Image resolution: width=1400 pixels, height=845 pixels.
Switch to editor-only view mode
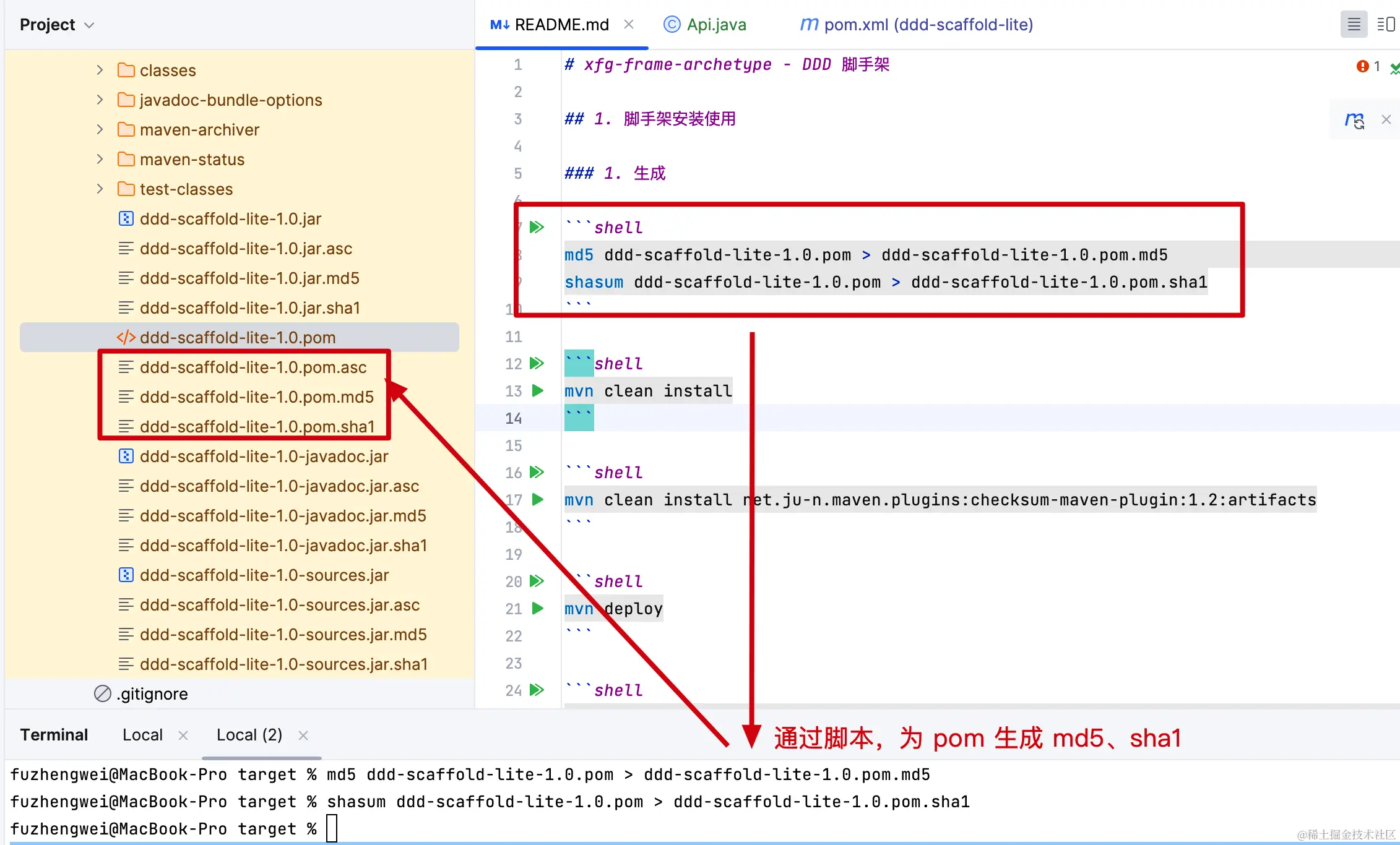[1354, 25]
